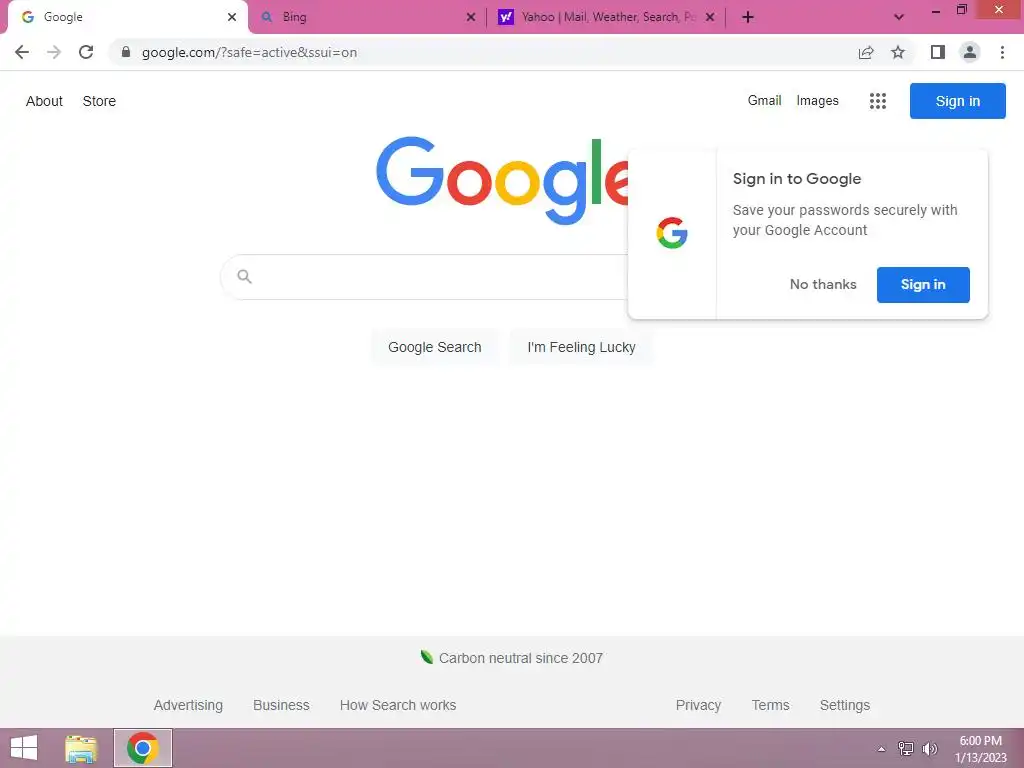Image resolution: width=1024 pixels, height=768 pixels.
Task: Click the top-right Sign in button
Action: (x=957, y=101)
